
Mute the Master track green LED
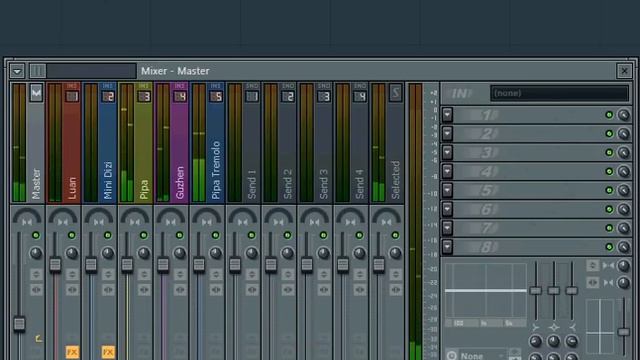click(36, 235)
